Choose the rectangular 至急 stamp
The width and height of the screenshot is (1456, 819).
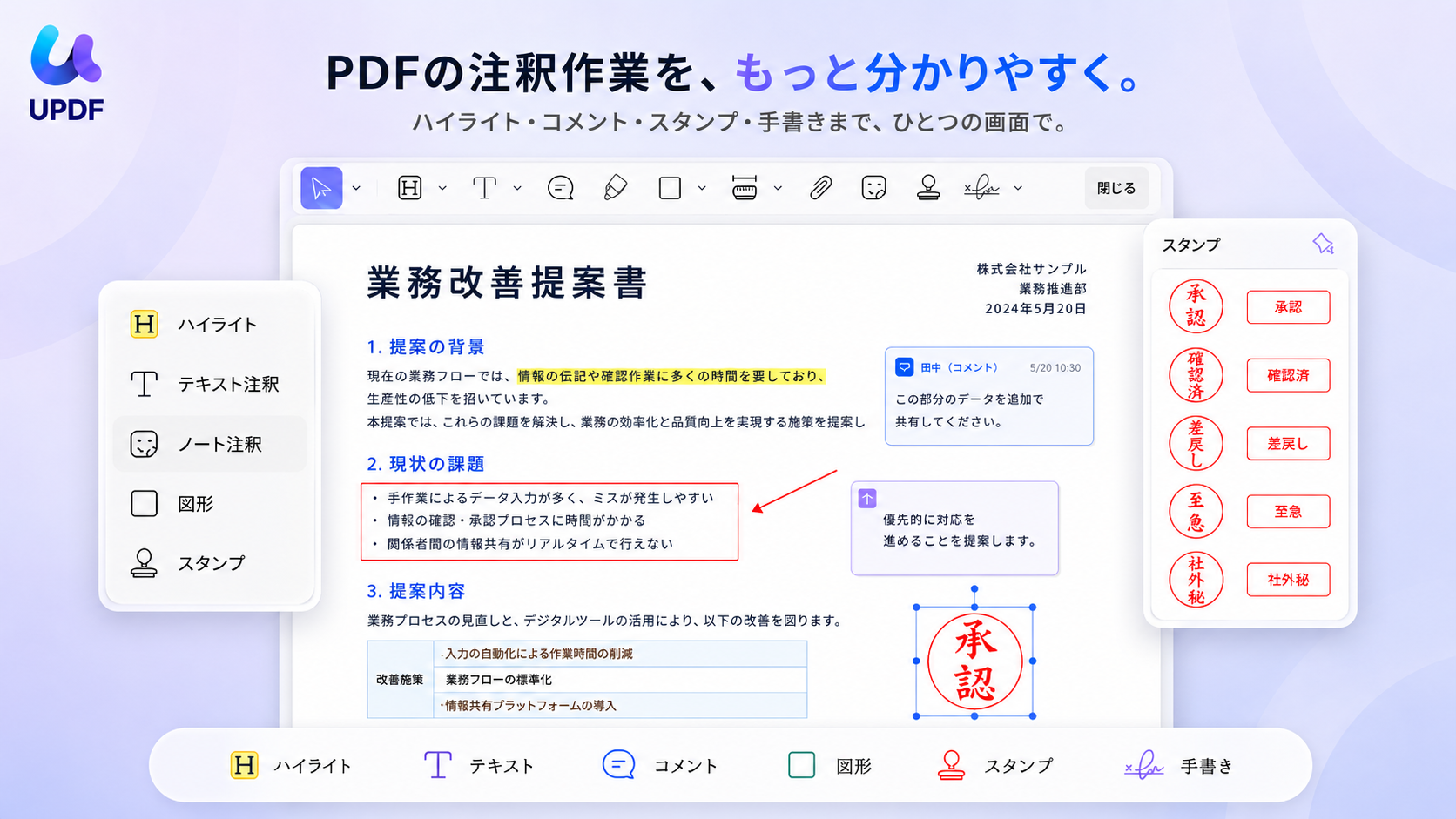click(1288, 511)
